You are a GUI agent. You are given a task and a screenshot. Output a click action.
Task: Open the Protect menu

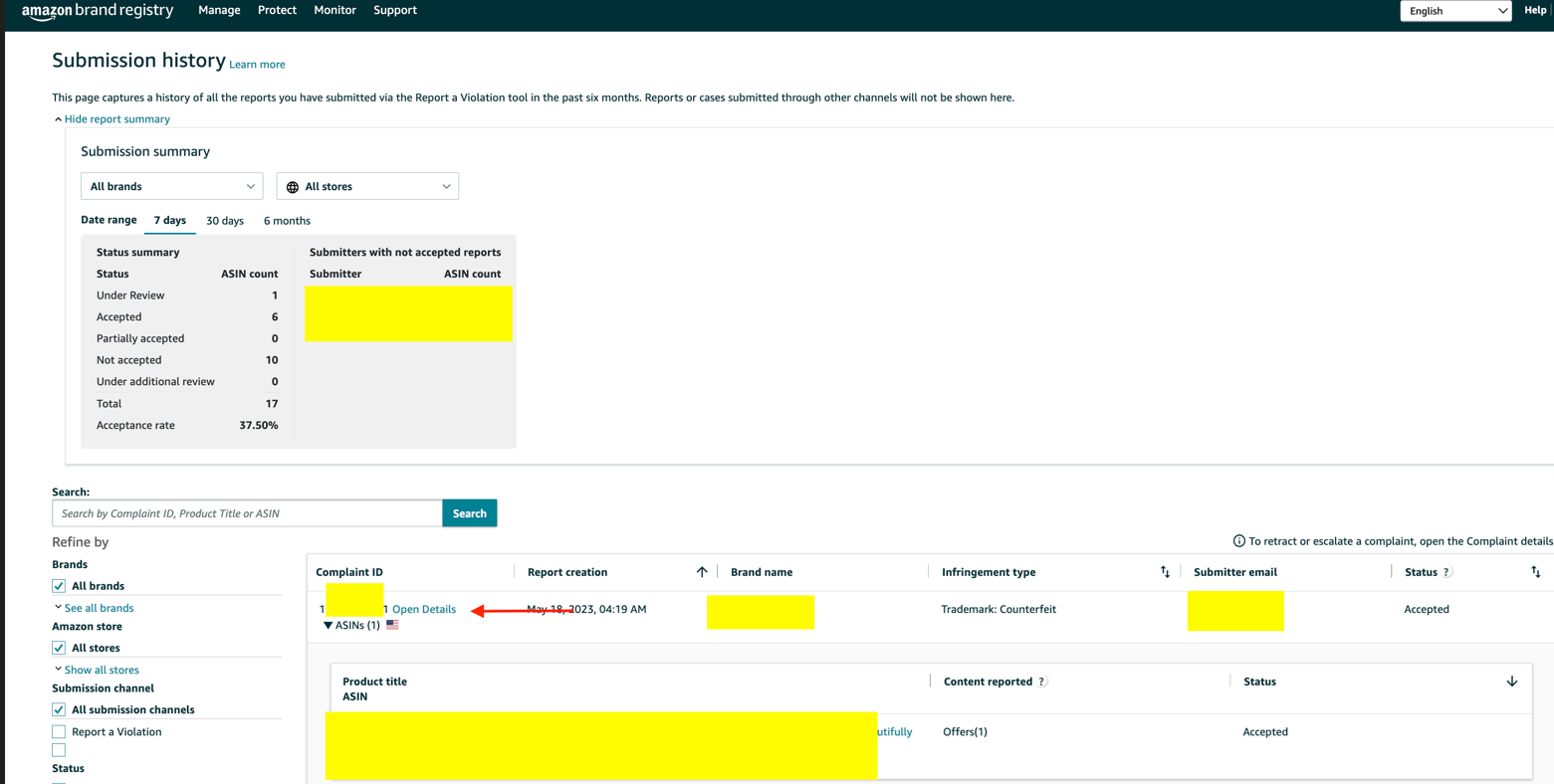point(277,10)
